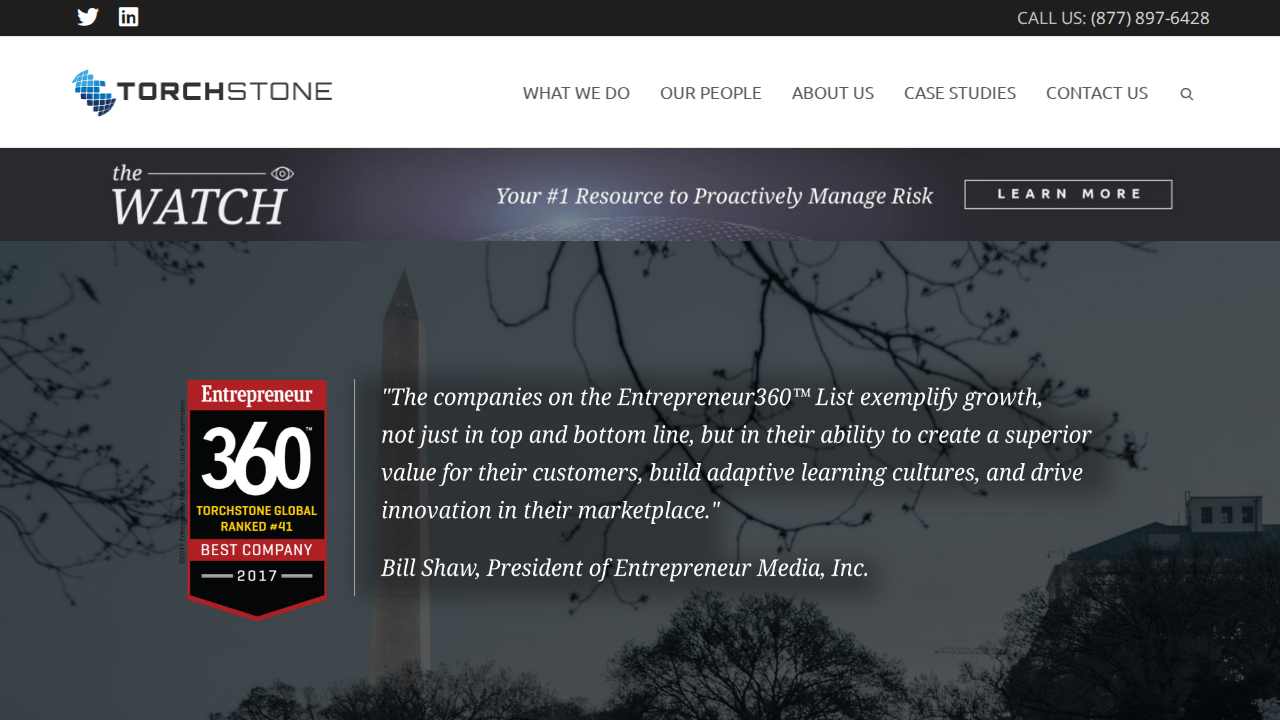The height and width of the screenshot is (720, 1280).
Task: Expand the What We Do menu
Action: (x=576, y=93)
